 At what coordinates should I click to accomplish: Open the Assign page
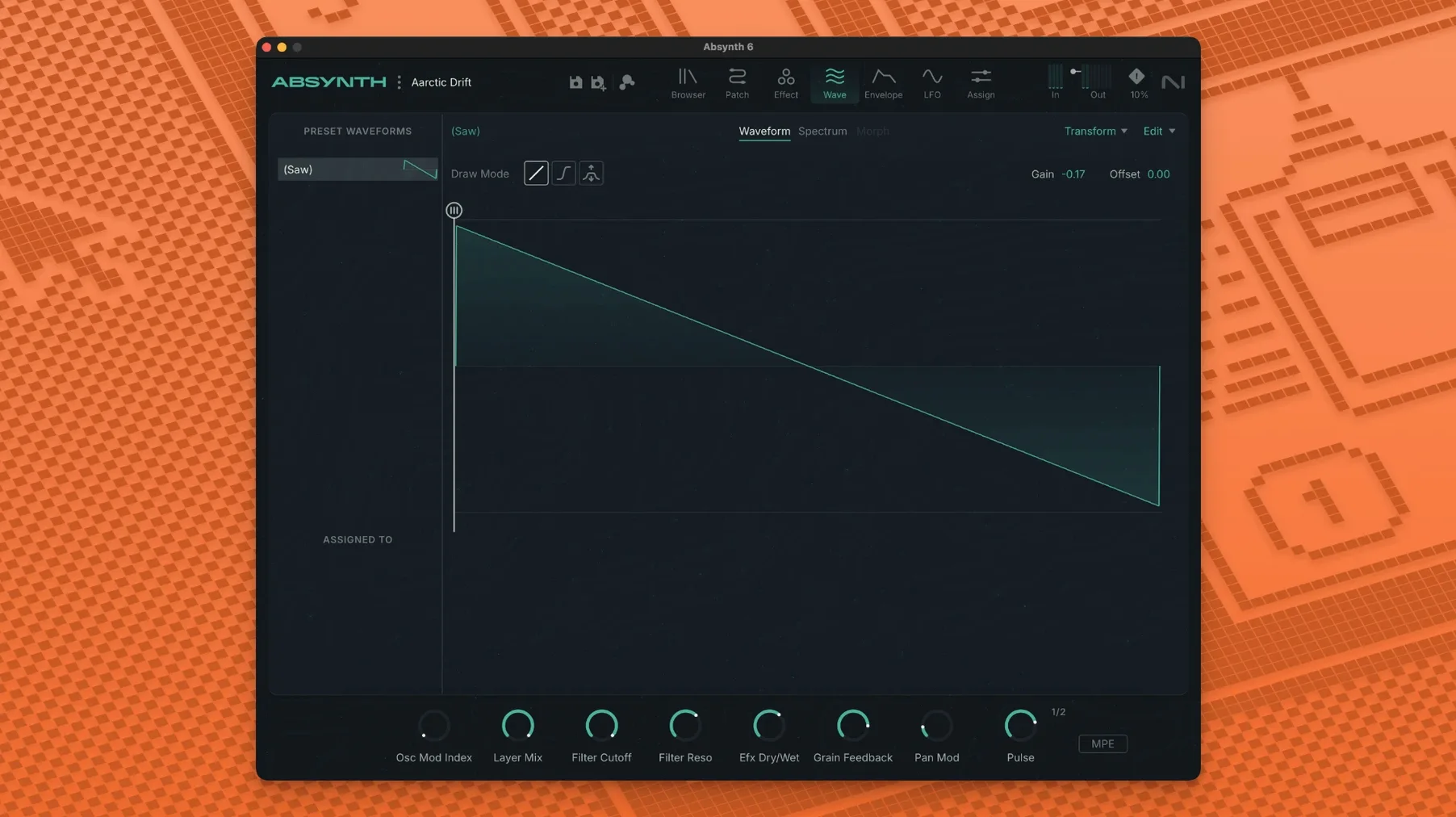coord(981,83)
